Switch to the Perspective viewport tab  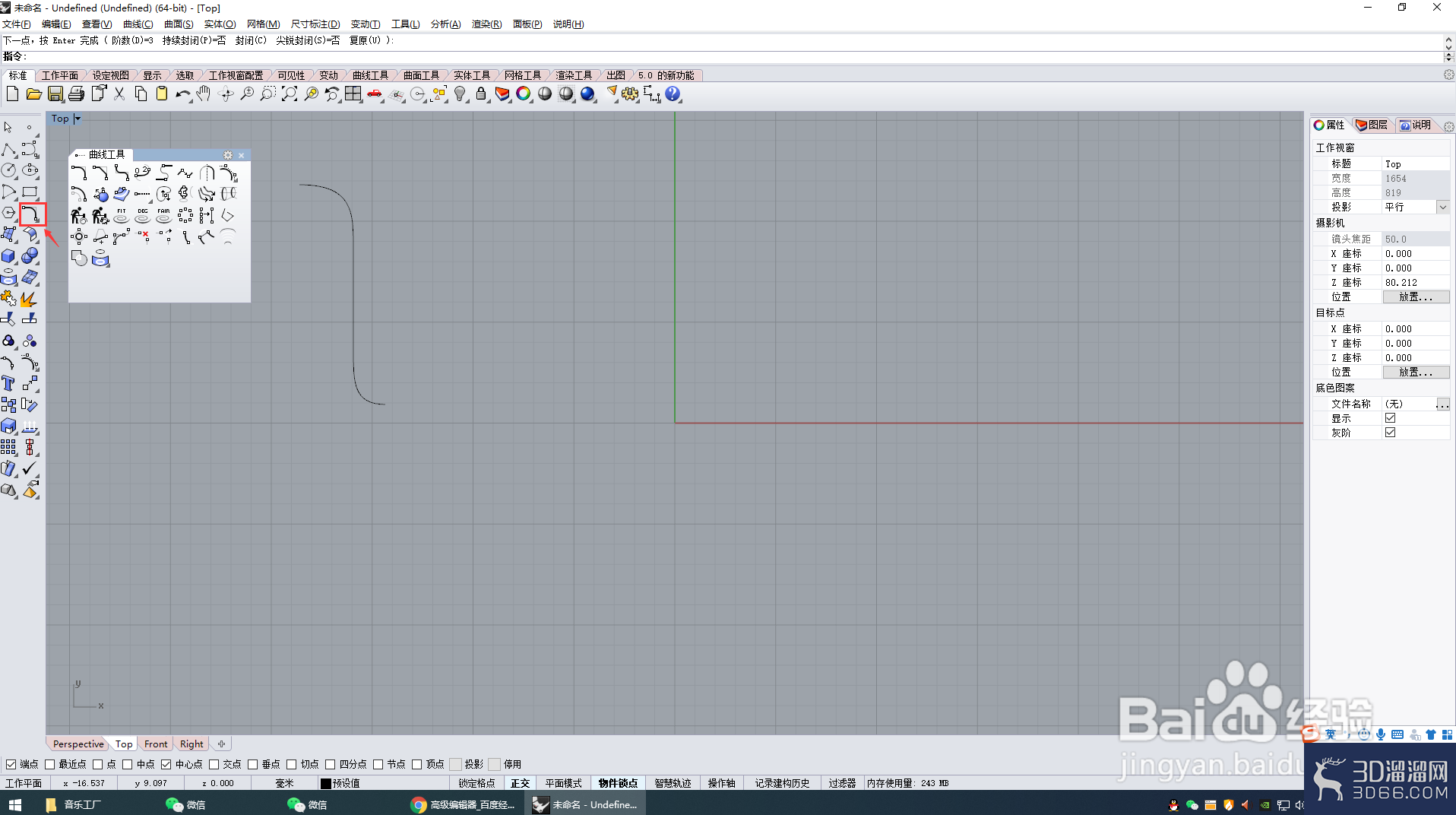click(78, 744)
